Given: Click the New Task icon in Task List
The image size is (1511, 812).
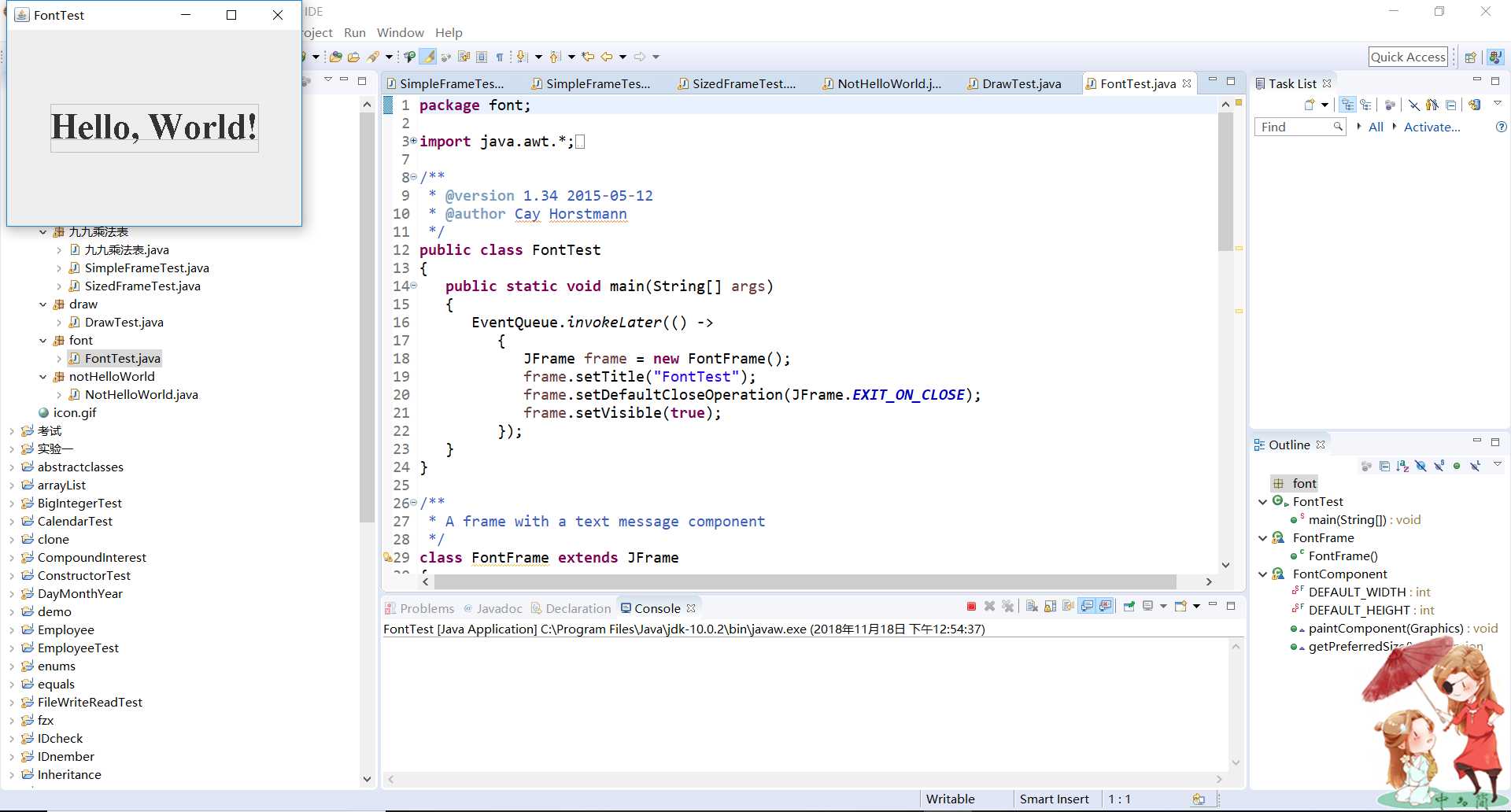Looking at the screenshot, I should click(1310, 105).
